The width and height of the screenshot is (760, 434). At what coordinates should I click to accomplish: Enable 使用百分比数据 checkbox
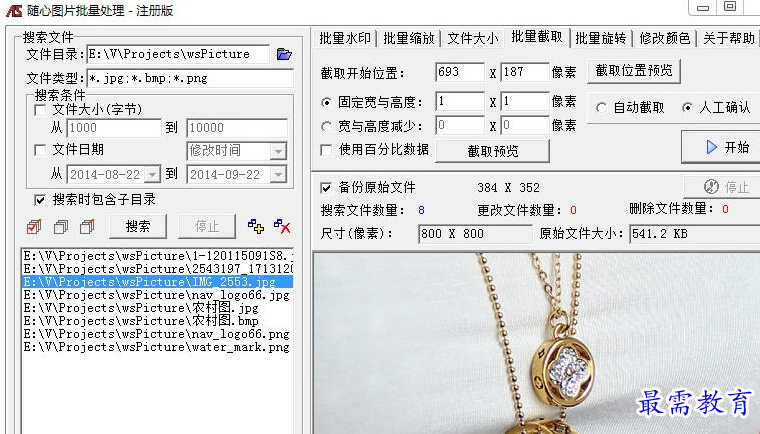point(326,150)
